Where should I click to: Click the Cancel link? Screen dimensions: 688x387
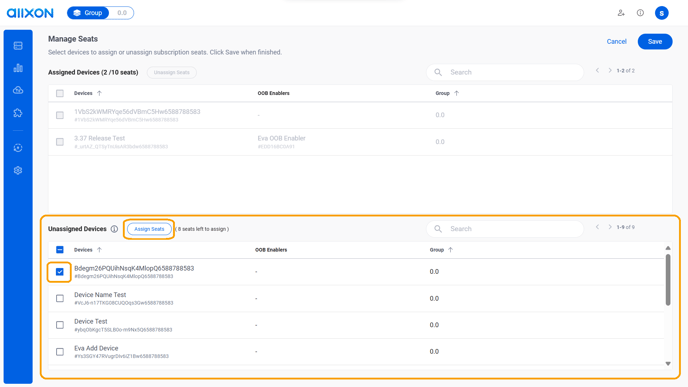[x=616, y=42]
